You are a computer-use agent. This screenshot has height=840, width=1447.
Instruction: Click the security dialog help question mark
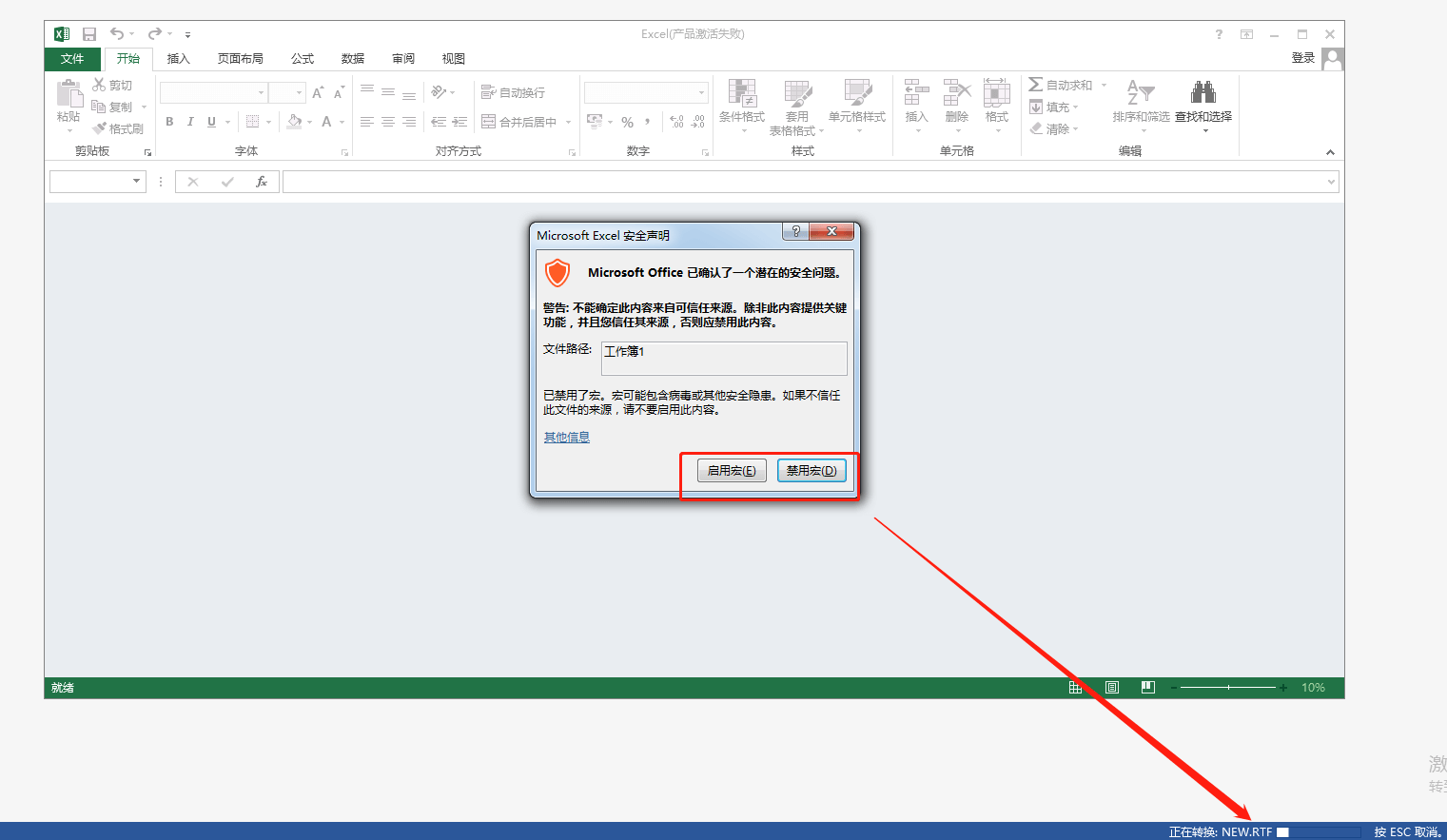pos(796,231)
